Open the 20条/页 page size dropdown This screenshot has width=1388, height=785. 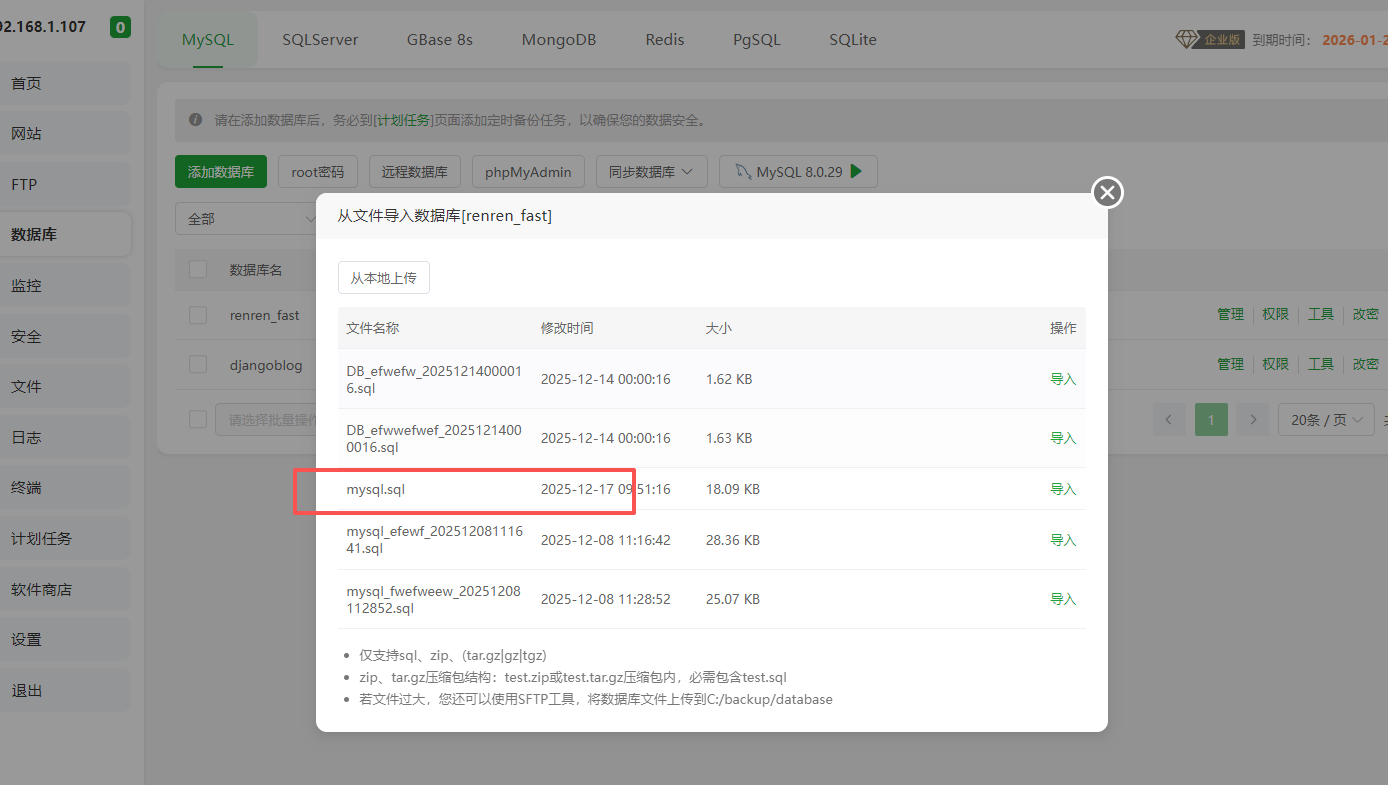coord(1325,419)
